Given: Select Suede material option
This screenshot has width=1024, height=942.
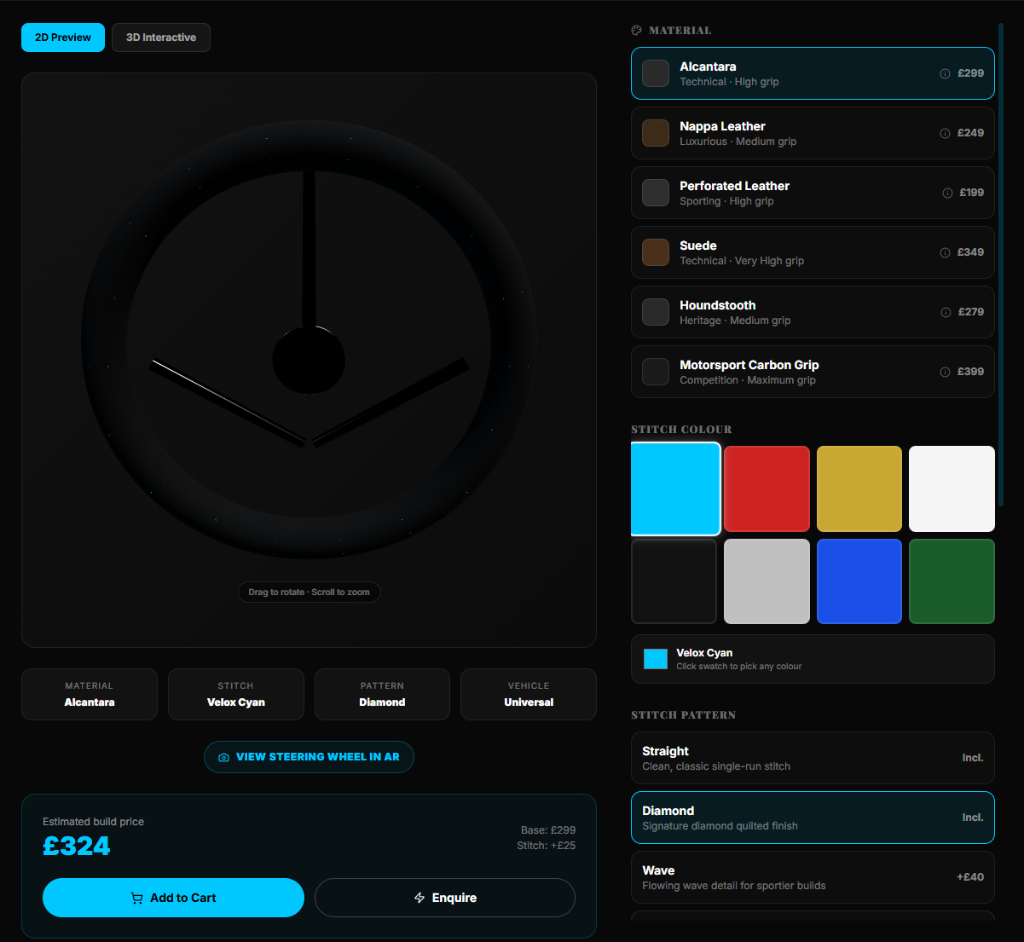Looking at the screenshot, I should pos(812,252).
